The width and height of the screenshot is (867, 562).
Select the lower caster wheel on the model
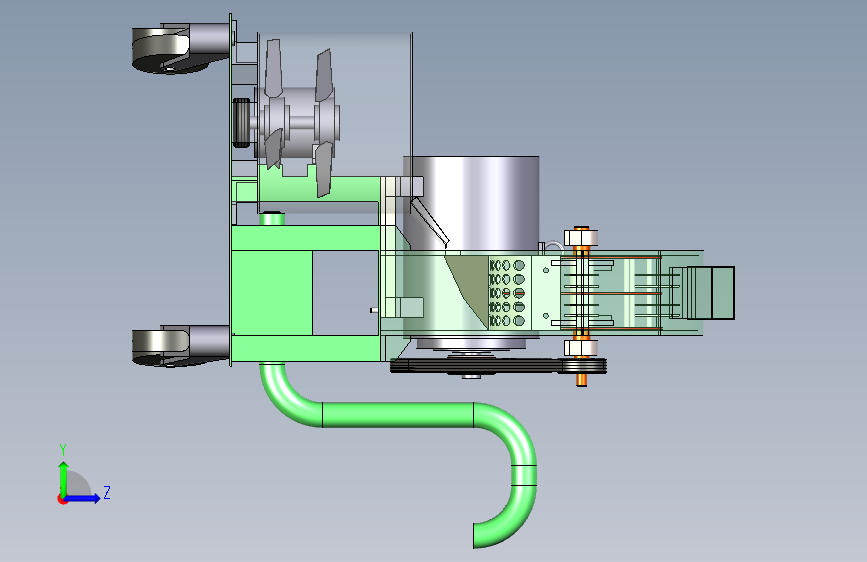pos(160,347)
